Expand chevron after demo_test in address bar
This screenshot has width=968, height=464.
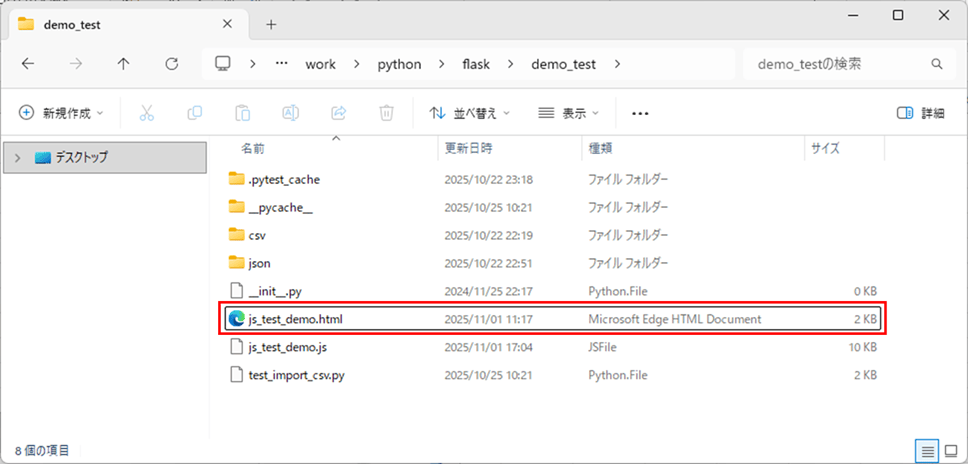(619, 64)
